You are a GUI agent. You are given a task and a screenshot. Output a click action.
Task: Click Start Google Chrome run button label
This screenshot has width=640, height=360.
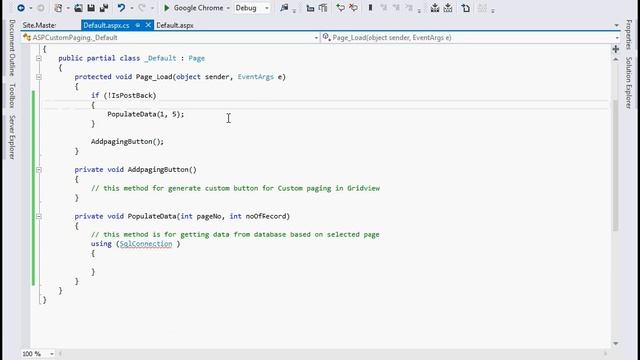coord(198,8)
